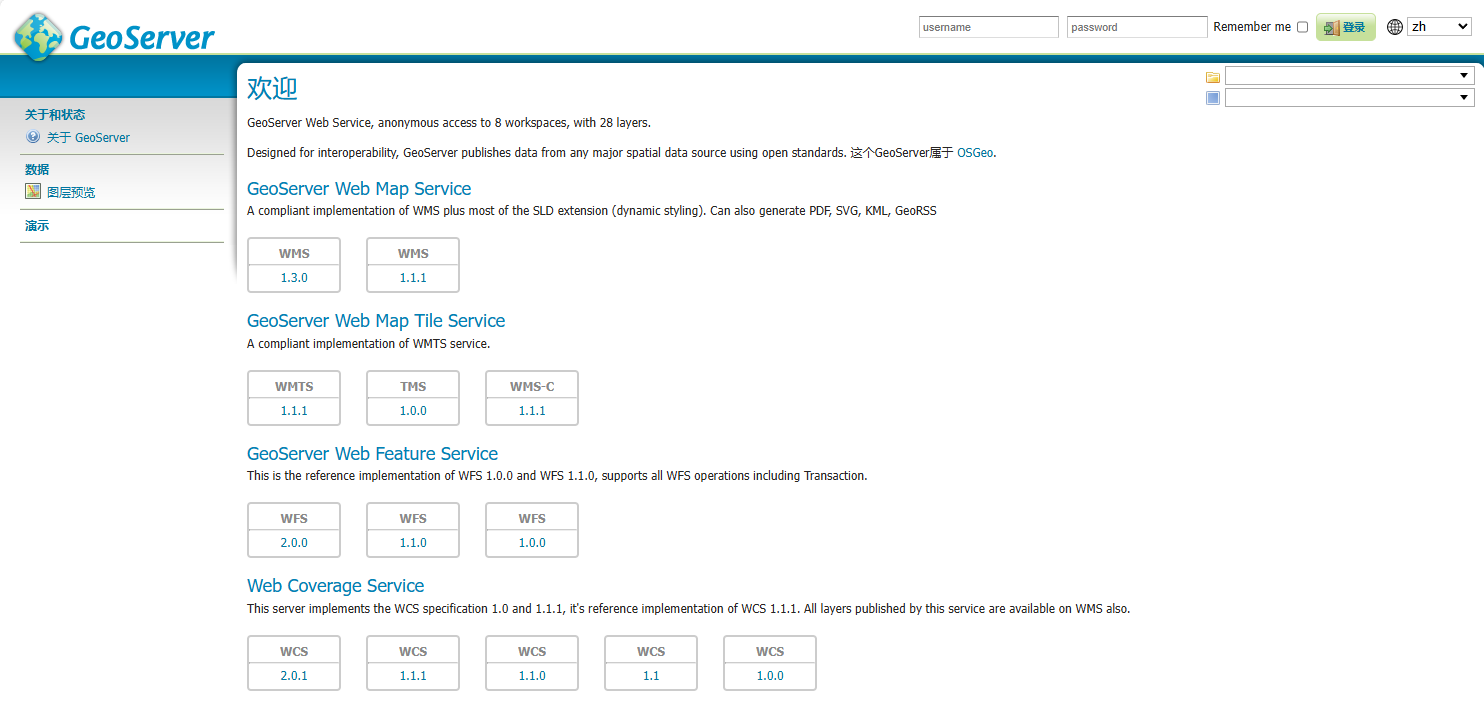Open WMS-C 1.1.1 capabilities link
This screenshot has height=703, width=1484.
532,410
